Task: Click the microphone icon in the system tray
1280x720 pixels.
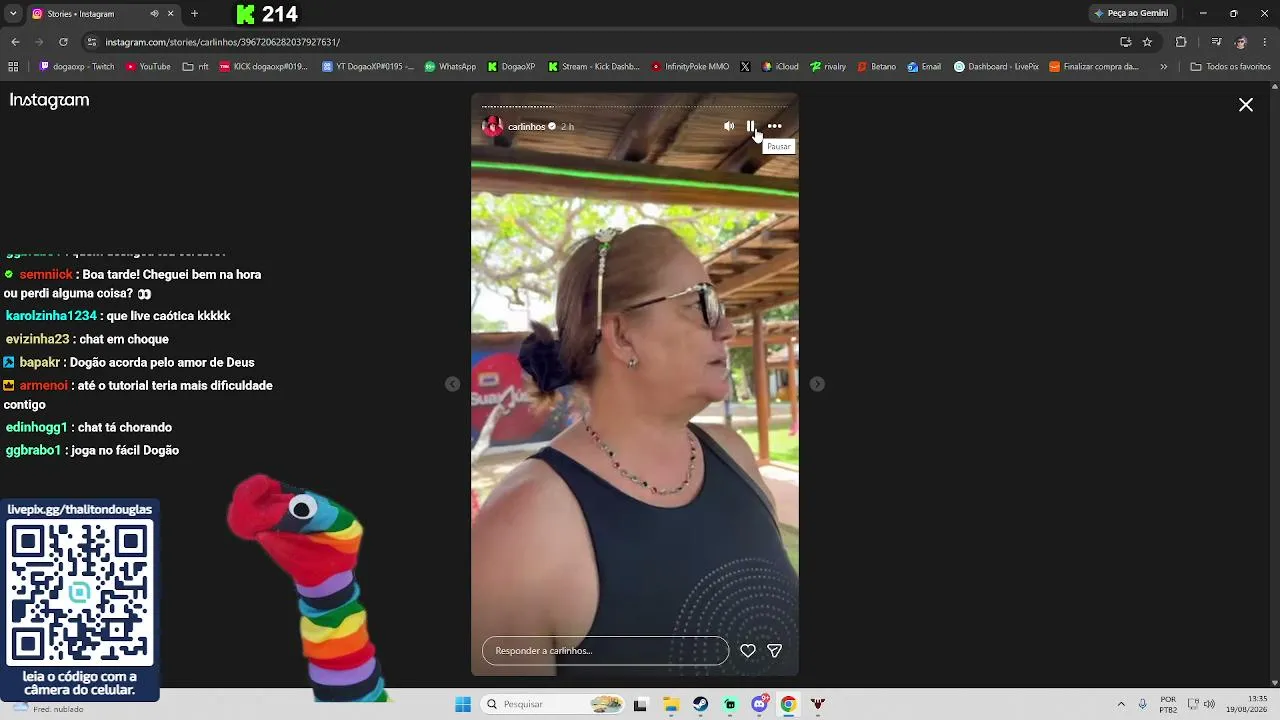Action: coord(1143,704)
